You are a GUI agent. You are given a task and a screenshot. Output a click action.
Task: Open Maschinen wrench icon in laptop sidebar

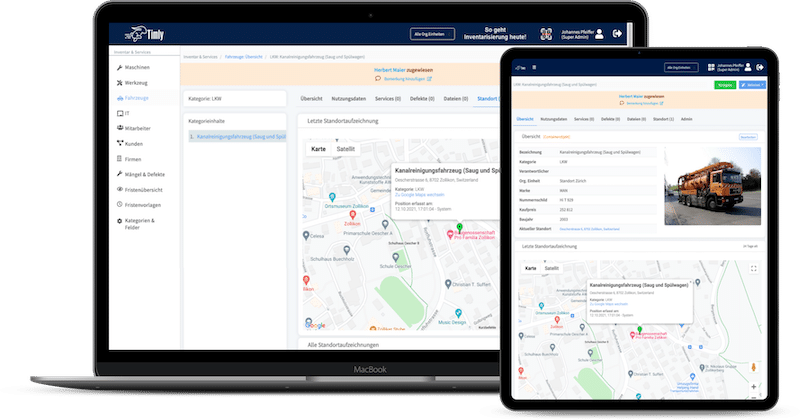[119, 67]
